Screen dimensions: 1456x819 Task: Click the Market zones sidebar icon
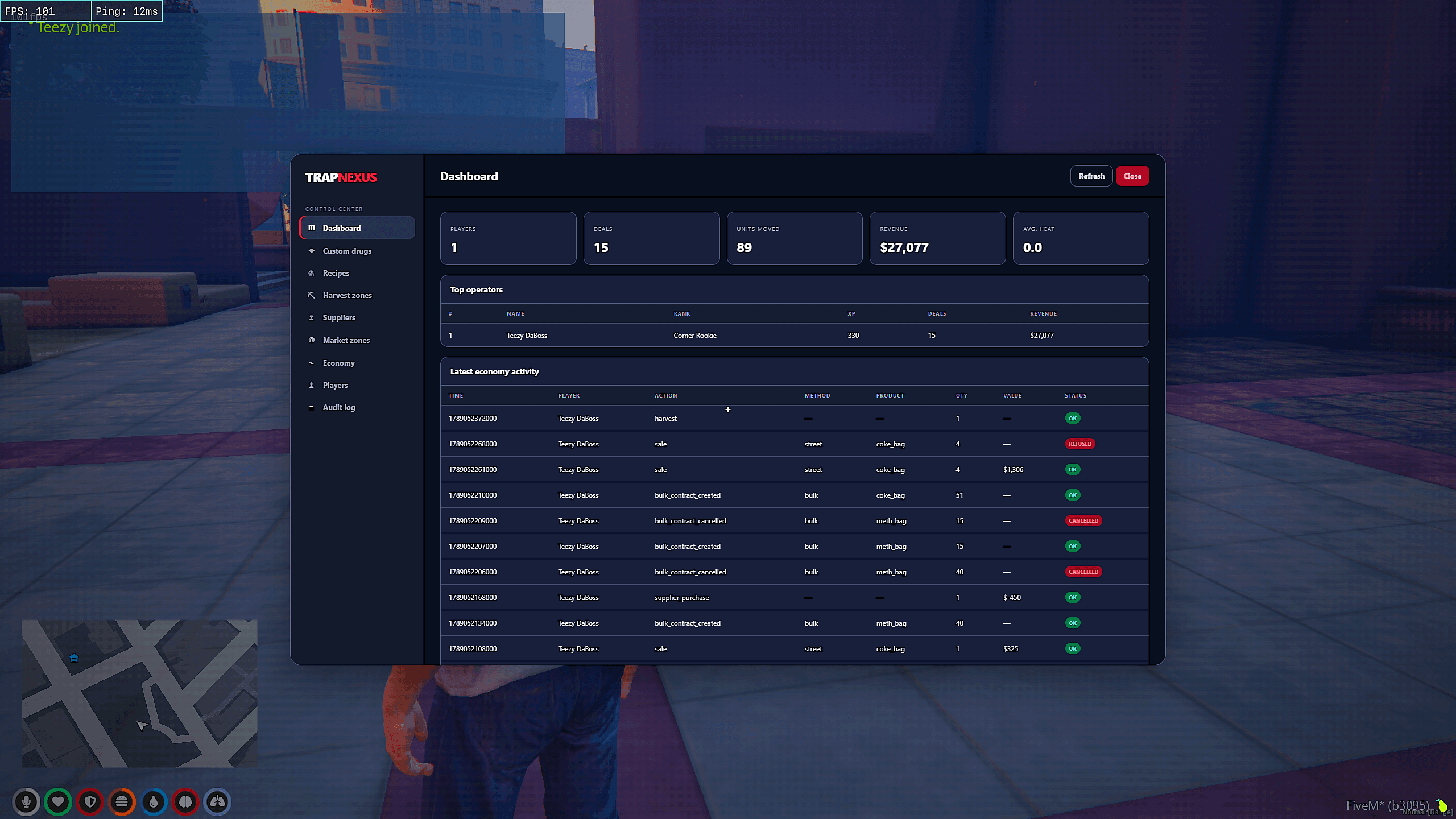pyautogui.click(x=311, y=340)
